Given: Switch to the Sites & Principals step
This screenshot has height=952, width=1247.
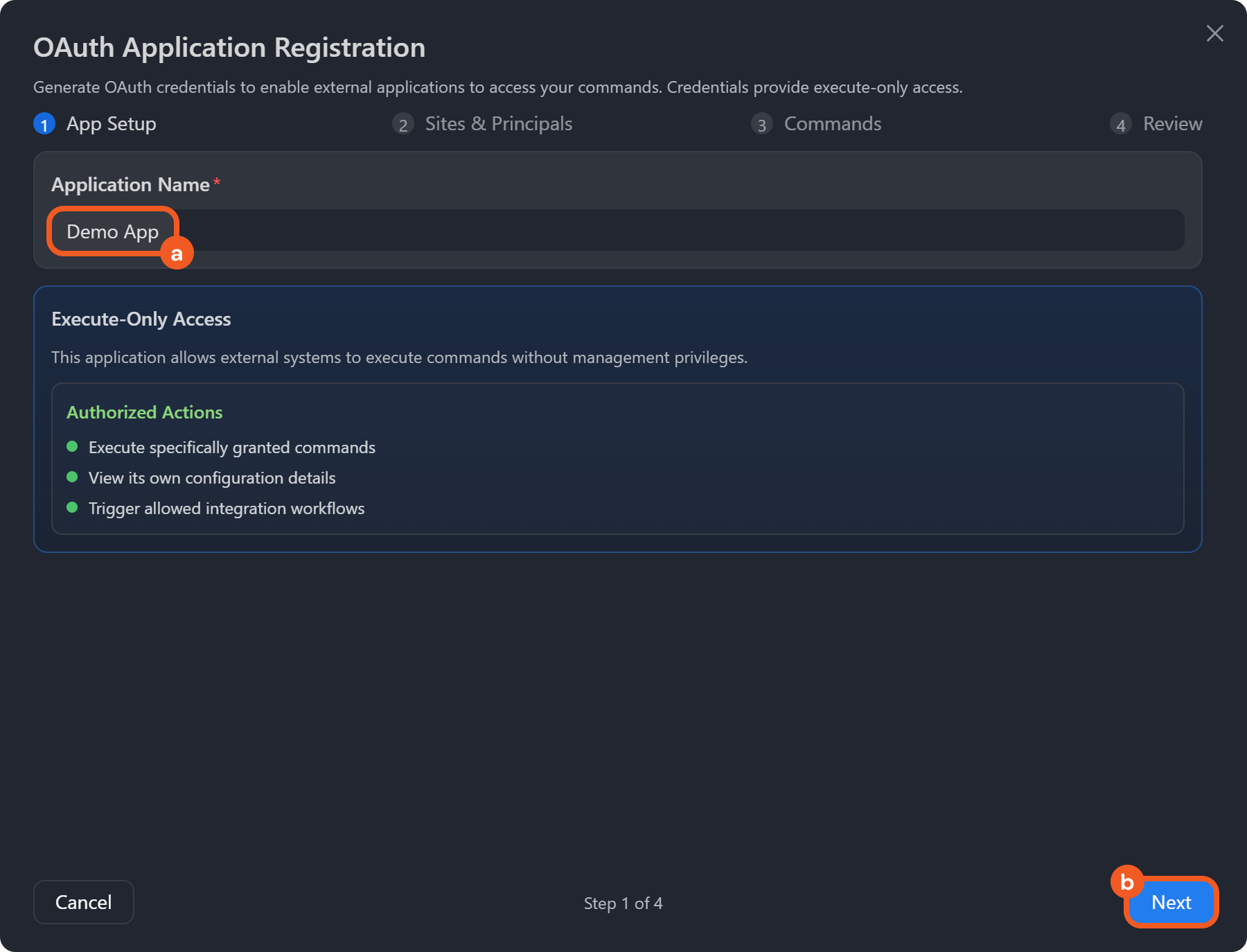Looking at the screenshot, I should [498, 124].
